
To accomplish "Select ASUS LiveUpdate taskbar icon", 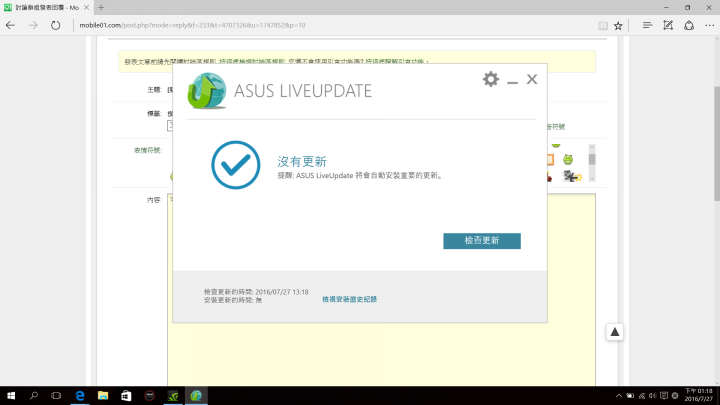I will pyautogui.click(x=196, y=395).
